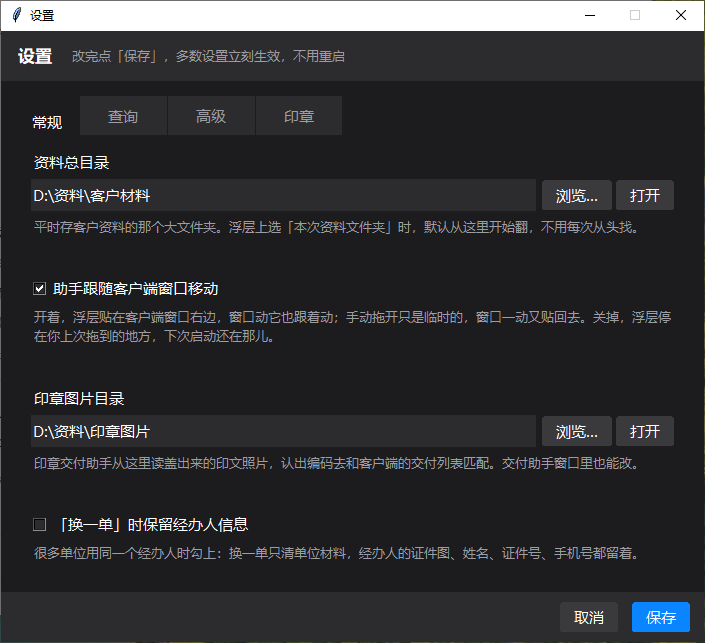Click the feather app icon in title bar
This screenshot has height=643, width=705.
[x=17, y=15]
